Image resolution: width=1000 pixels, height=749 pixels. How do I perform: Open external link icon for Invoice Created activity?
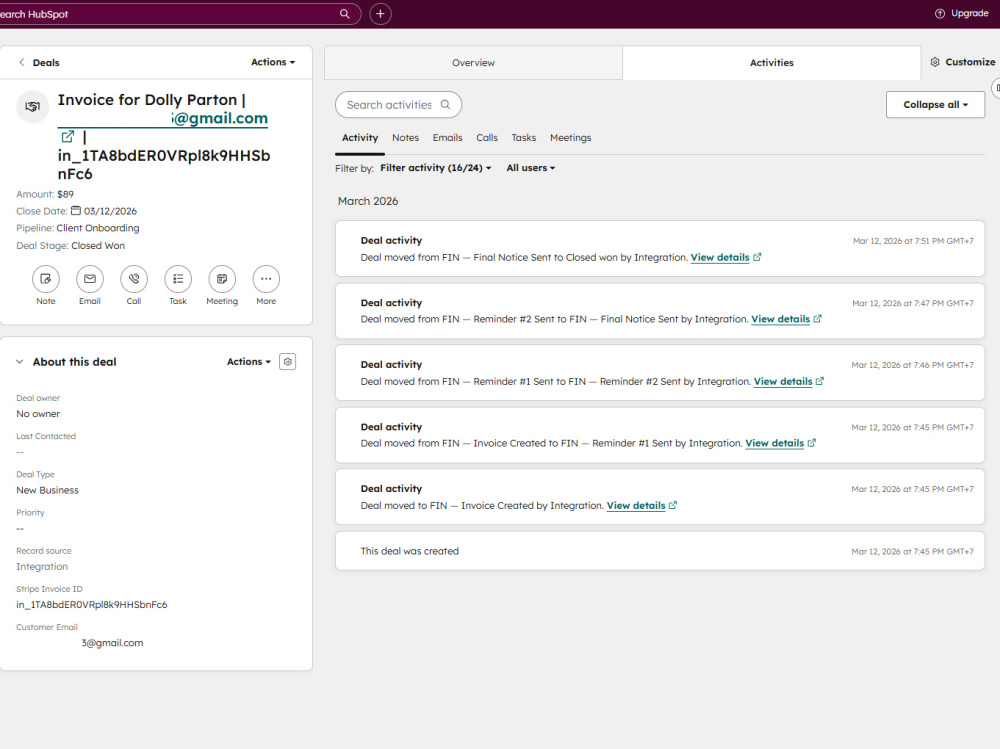(673, 505)
